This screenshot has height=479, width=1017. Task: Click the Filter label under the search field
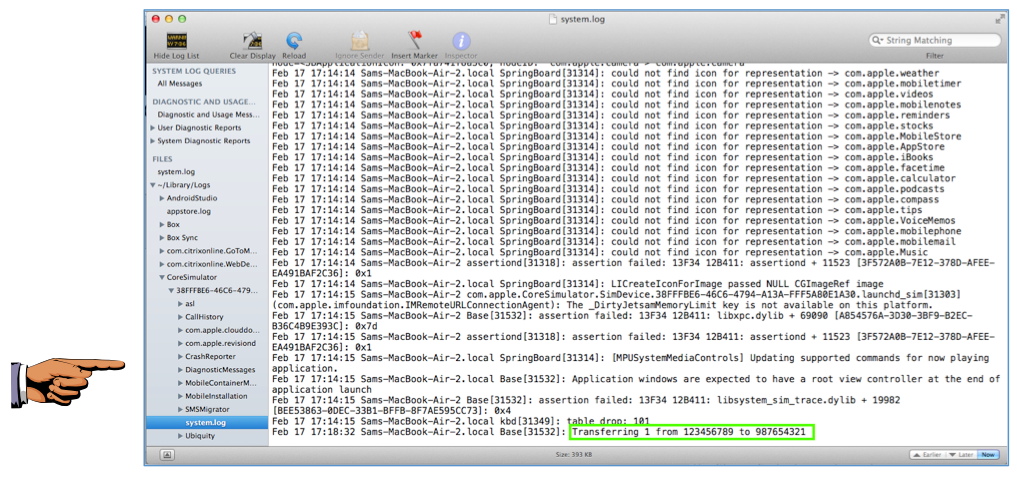tap(934, 56)
